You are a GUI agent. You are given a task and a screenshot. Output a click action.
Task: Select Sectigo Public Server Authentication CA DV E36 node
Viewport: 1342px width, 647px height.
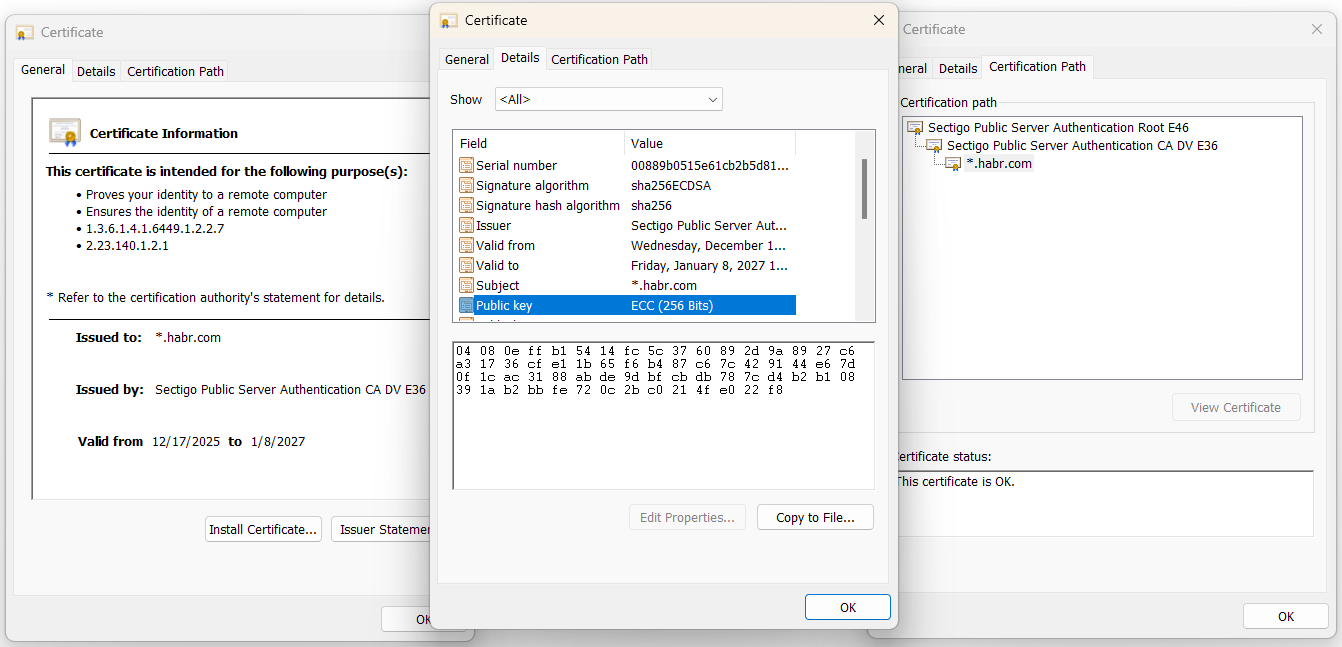click(1082, 146)
